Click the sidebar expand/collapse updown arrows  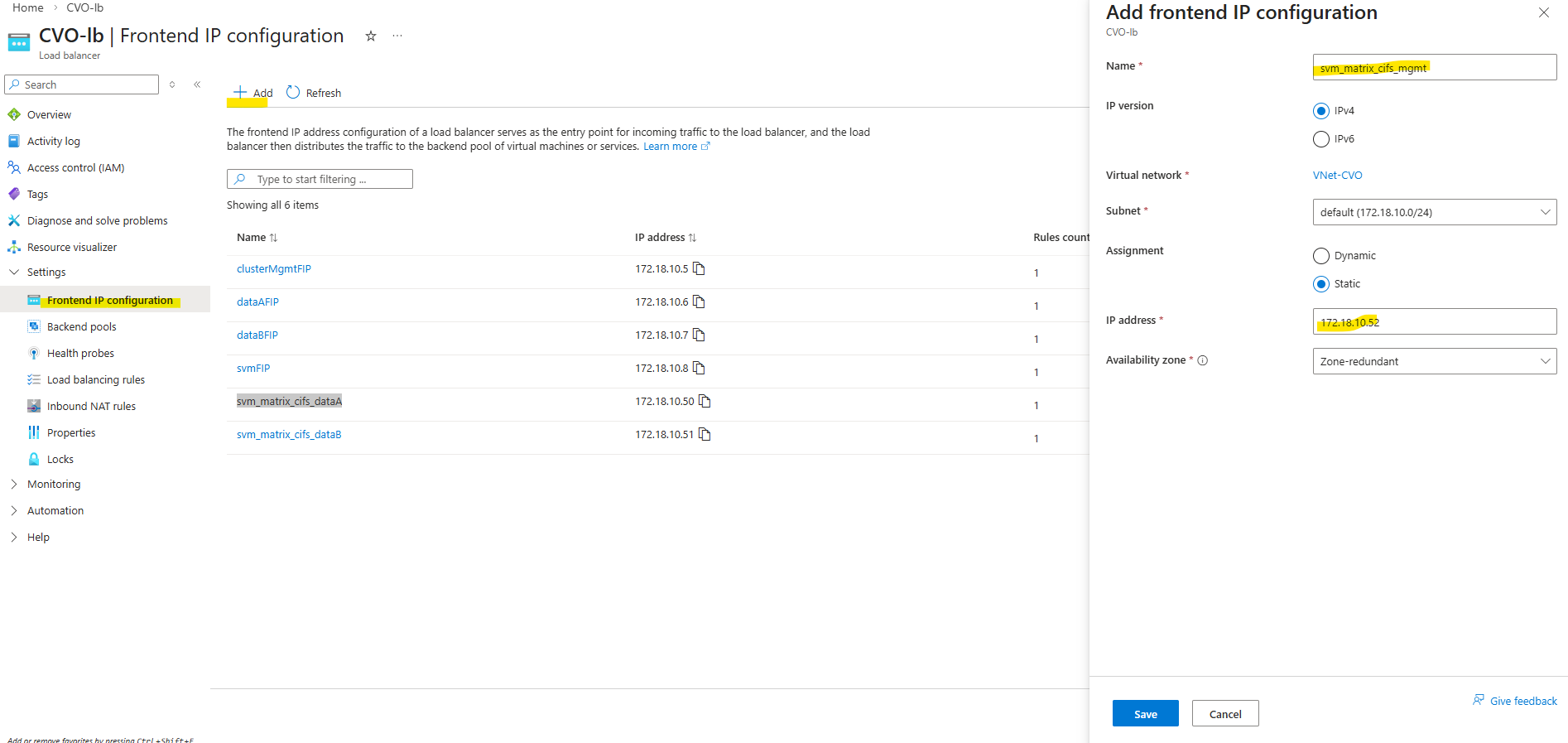click(172, 84)
